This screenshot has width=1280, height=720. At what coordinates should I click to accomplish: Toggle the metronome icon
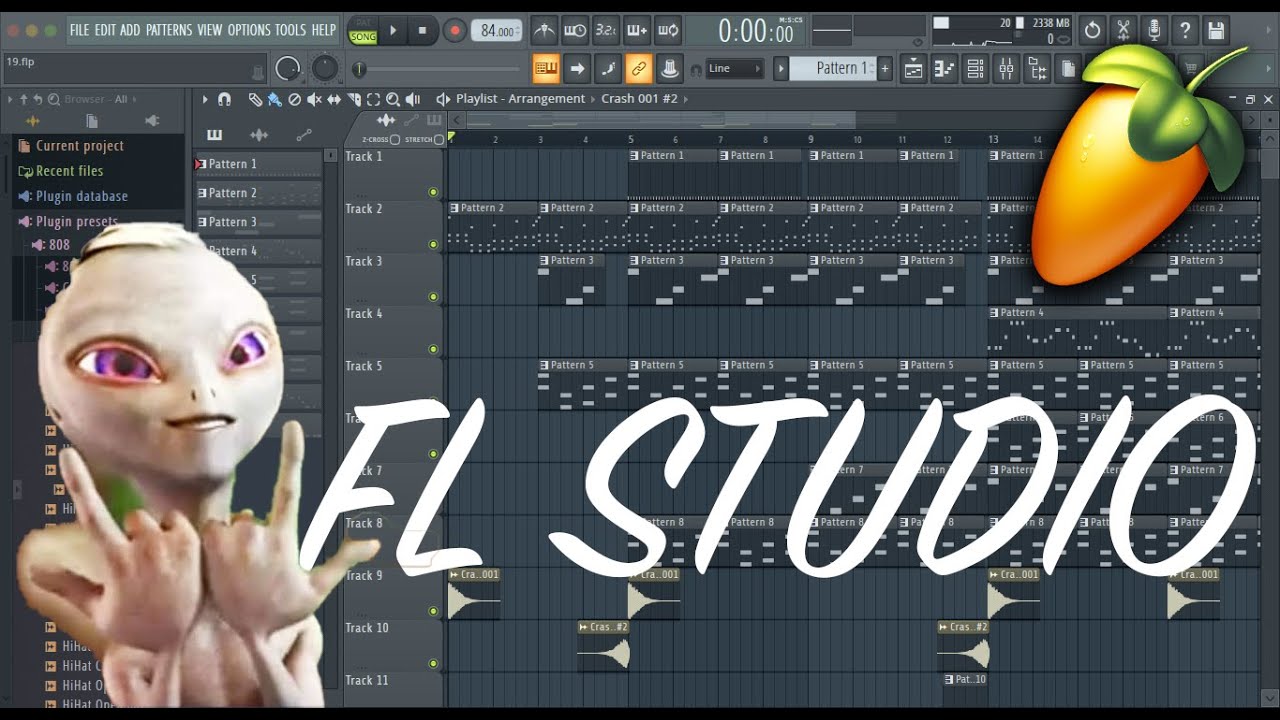click(545, 30)
